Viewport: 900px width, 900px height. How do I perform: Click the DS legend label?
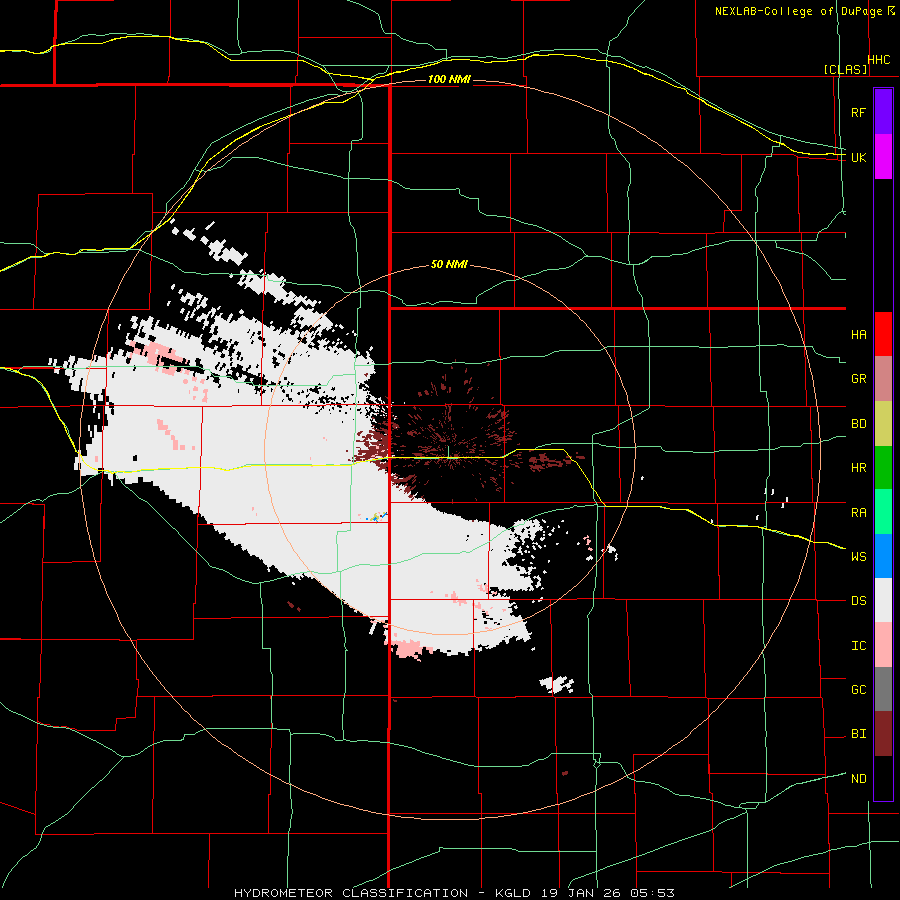click(x=858, y=601)
